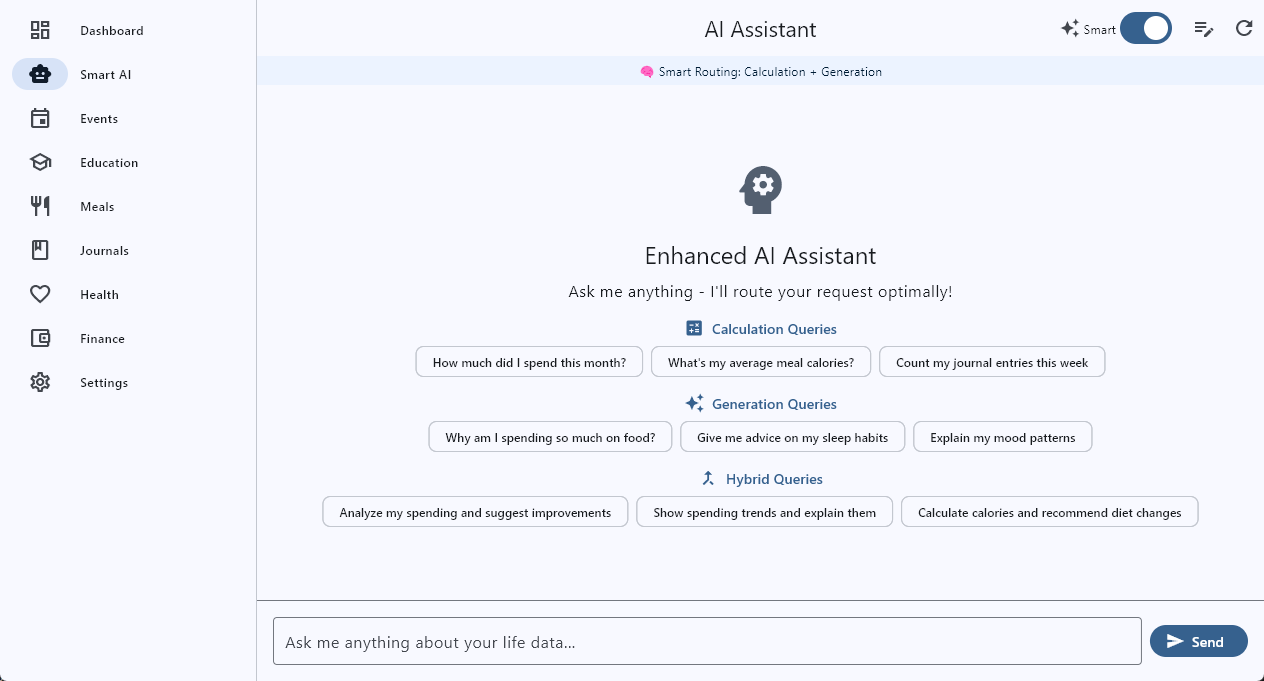Open the Finance wallet icon
Viewport: 1264px width, 681px height.
[40, 338]
